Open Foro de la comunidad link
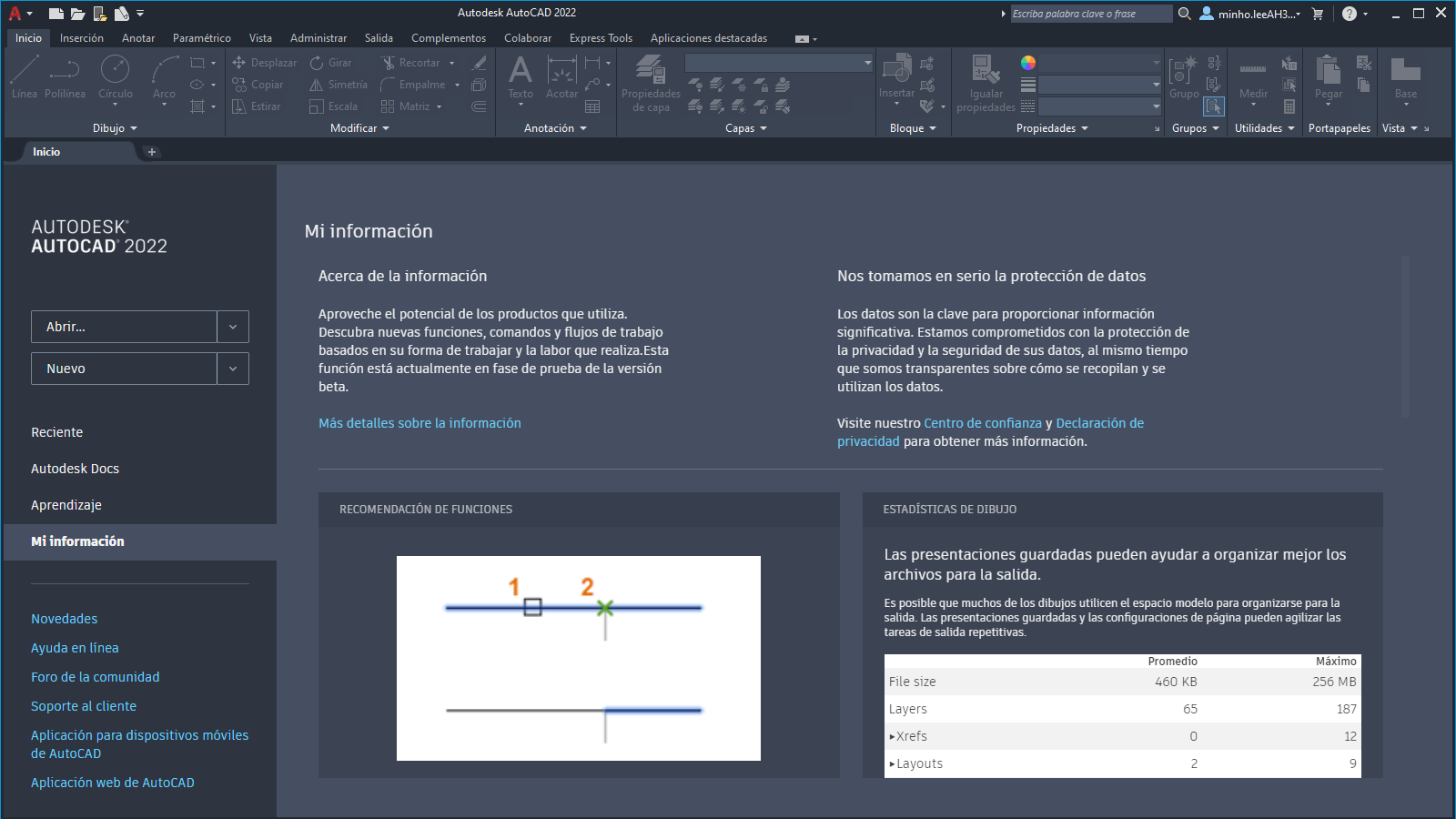This screenshot has height=819, width=1456. pyautogui.click(x=95, y=677)
